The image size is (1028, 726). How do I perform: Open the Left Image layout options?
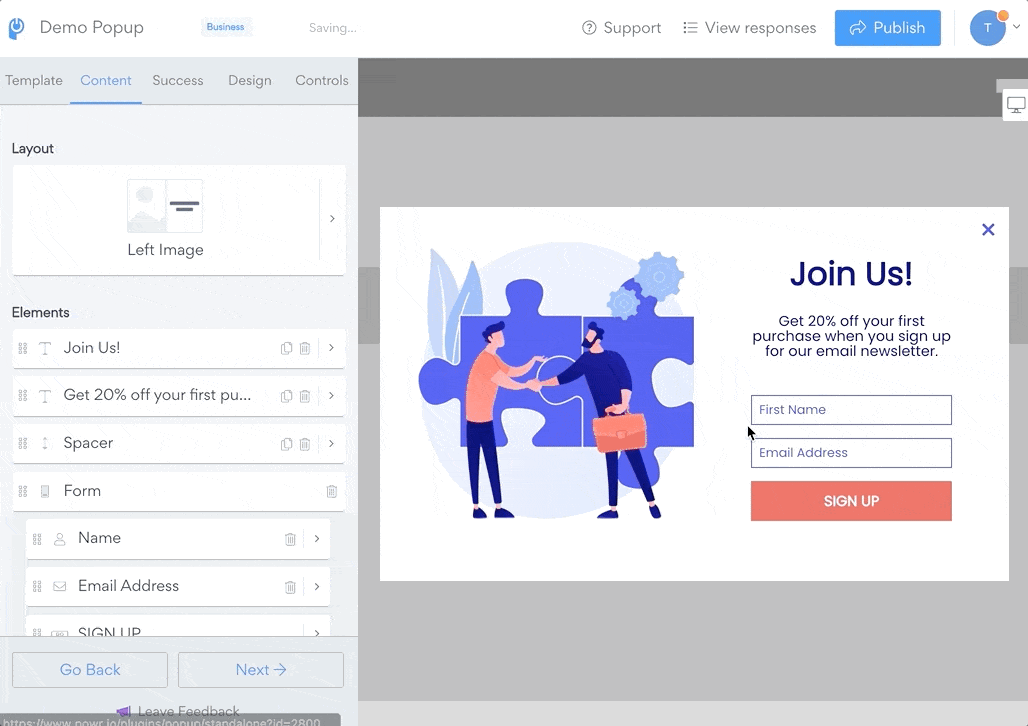coord(332,219)
